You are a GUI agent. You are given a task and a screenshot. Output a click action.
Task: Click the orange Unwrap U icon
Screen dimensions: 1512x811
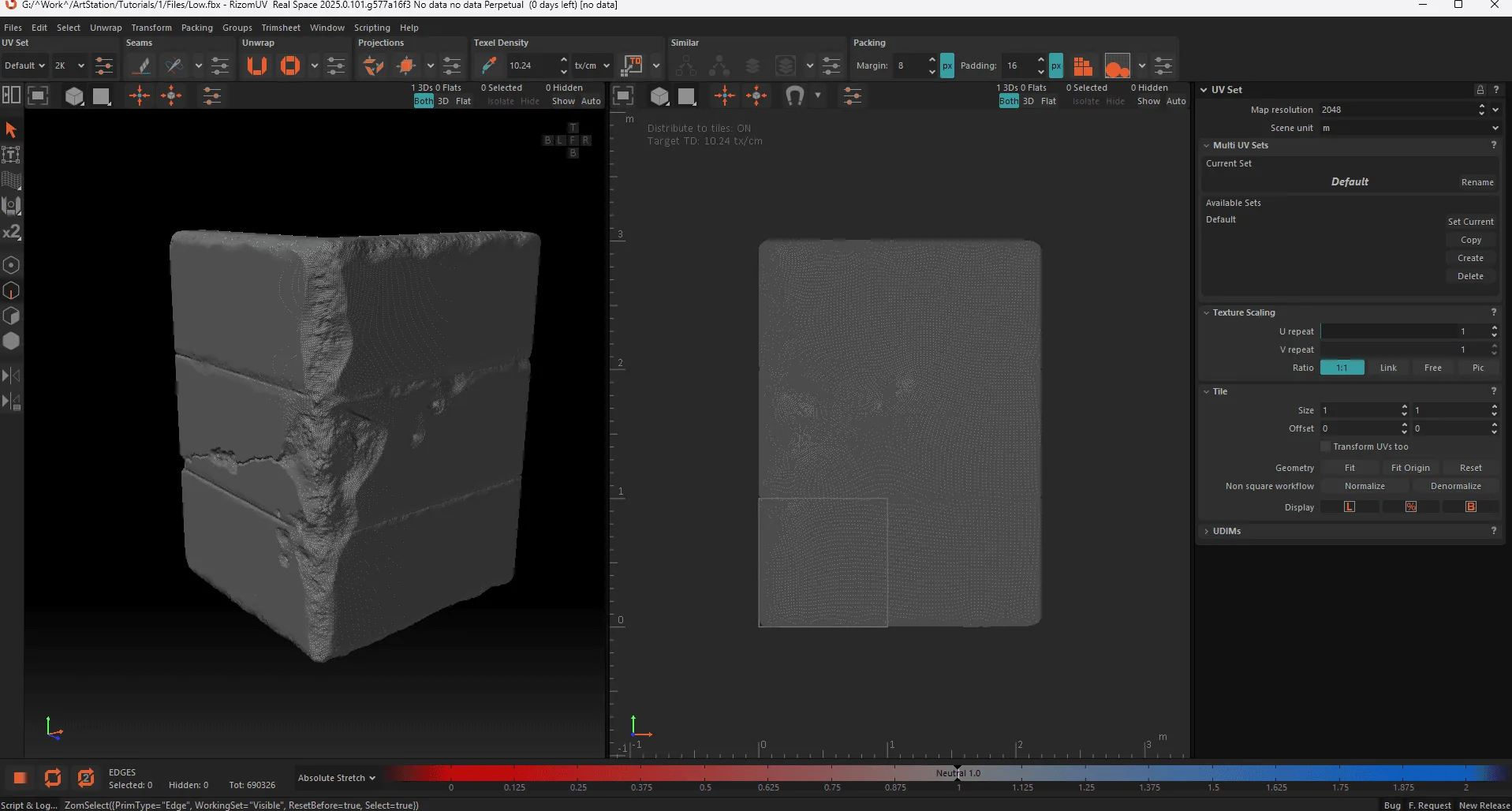click(x=256, y=65)
